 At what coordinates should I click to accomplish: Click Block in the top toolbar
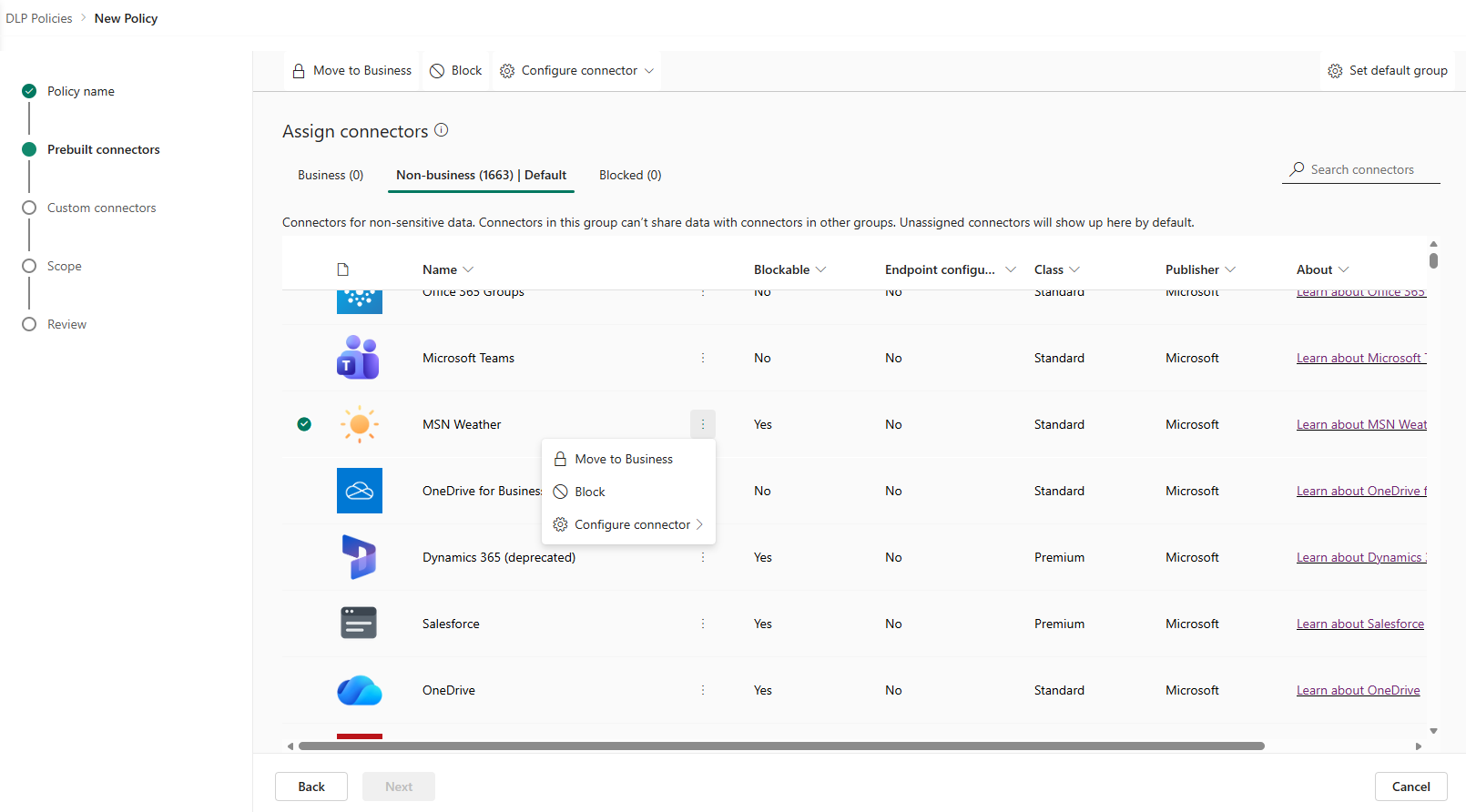[x=456, y=70]
